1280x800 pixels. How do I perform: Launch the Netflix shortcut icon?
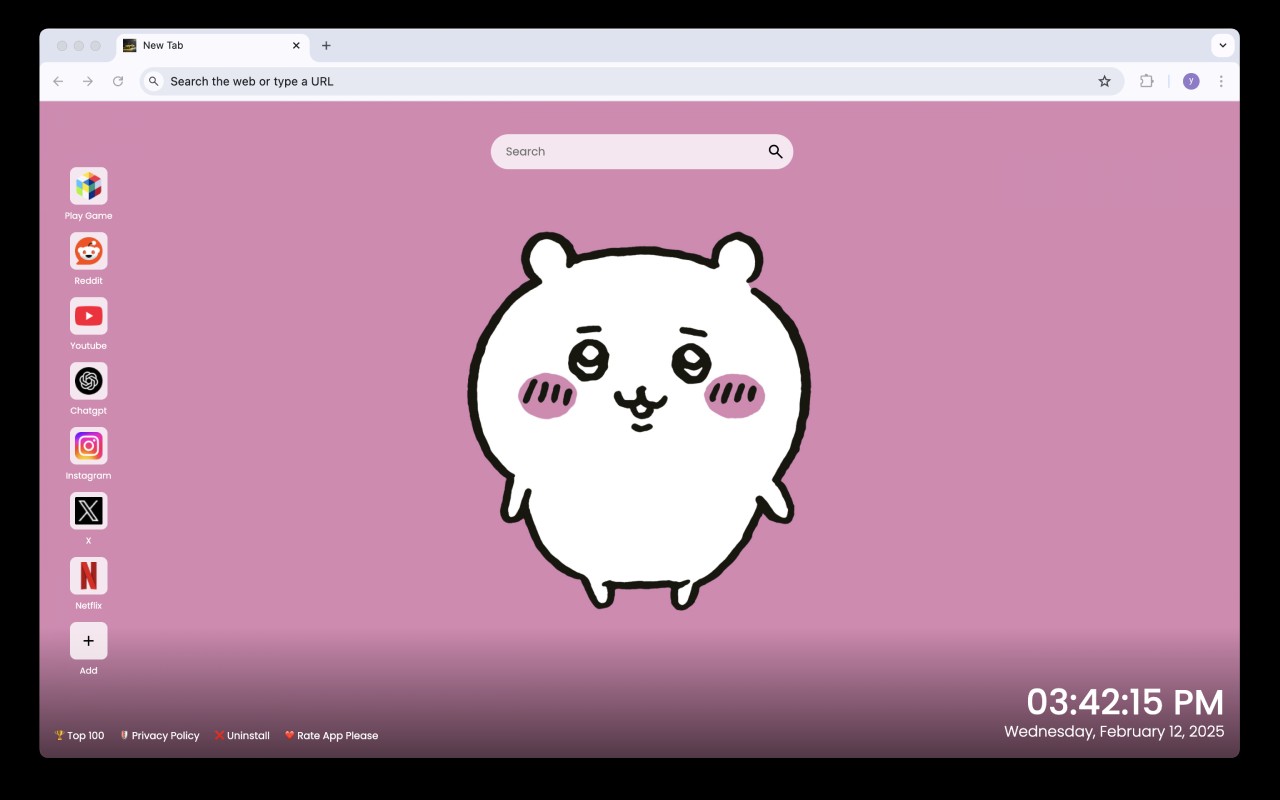(x=88, y=576)
